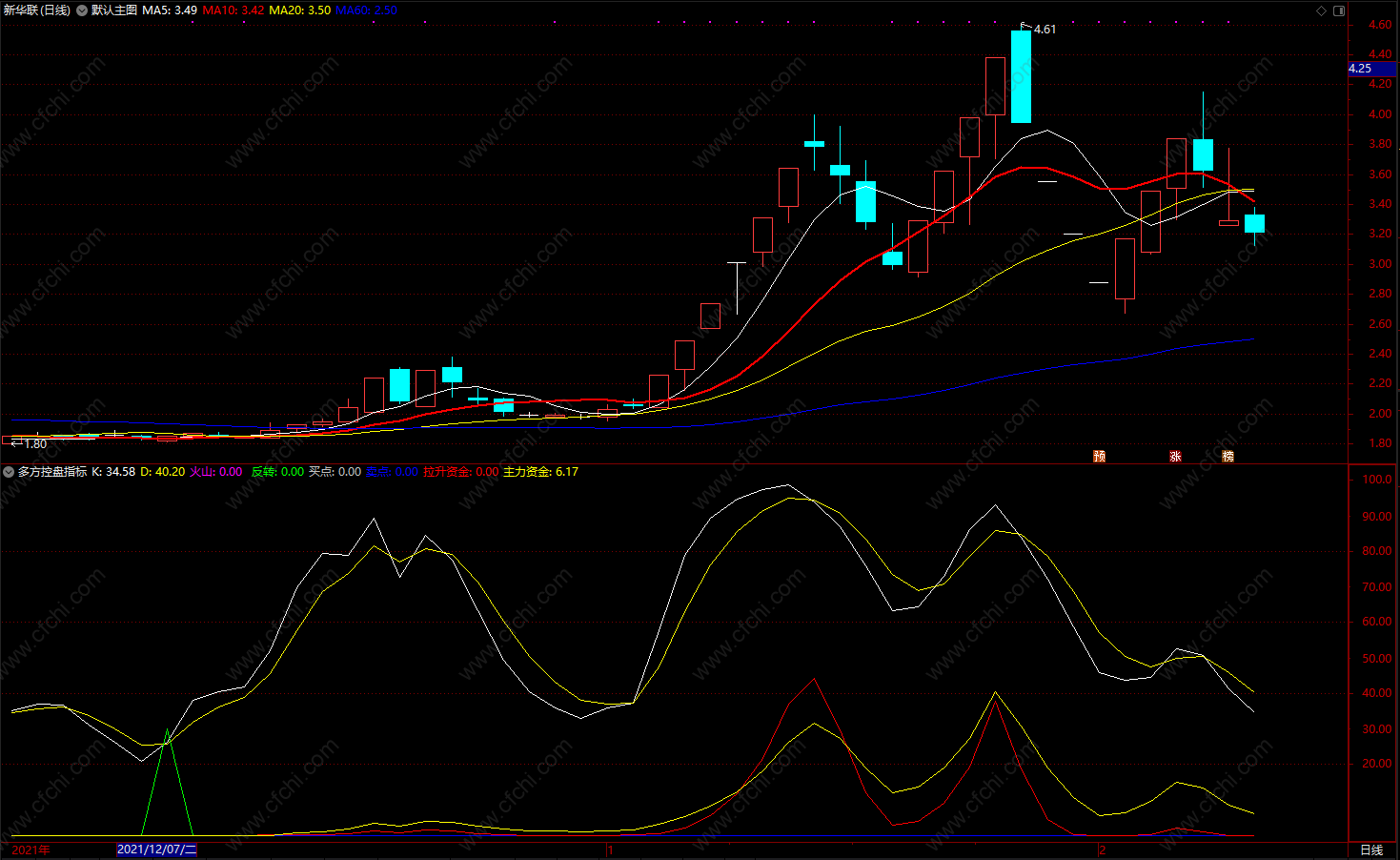Click the 1.80 low price label
Image resolution: width=1400 pixels, height=860 pixels.
tap(35, 444)
